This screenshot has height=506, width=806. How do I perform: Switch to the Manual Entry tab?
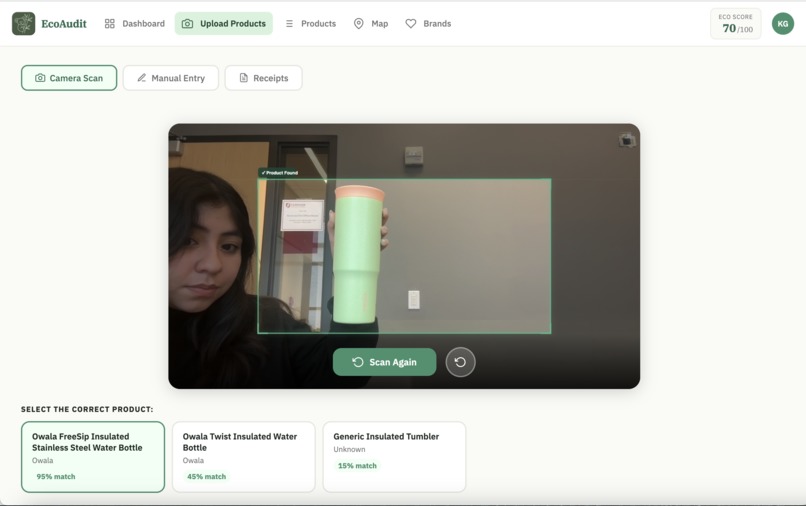[171, 78]
